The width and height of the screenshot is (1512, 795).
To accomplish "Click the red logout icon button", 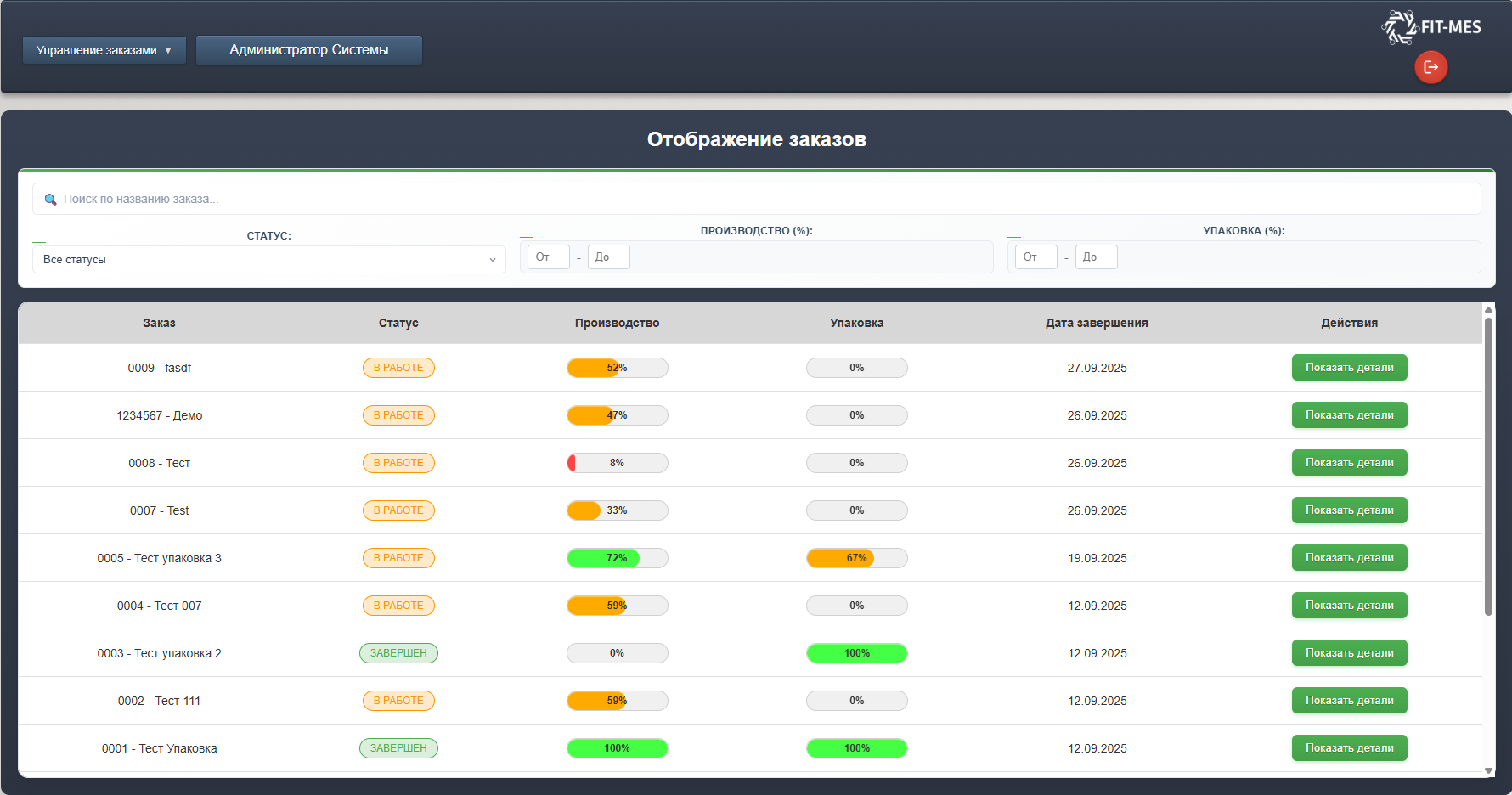I will tap(1430, 67).
